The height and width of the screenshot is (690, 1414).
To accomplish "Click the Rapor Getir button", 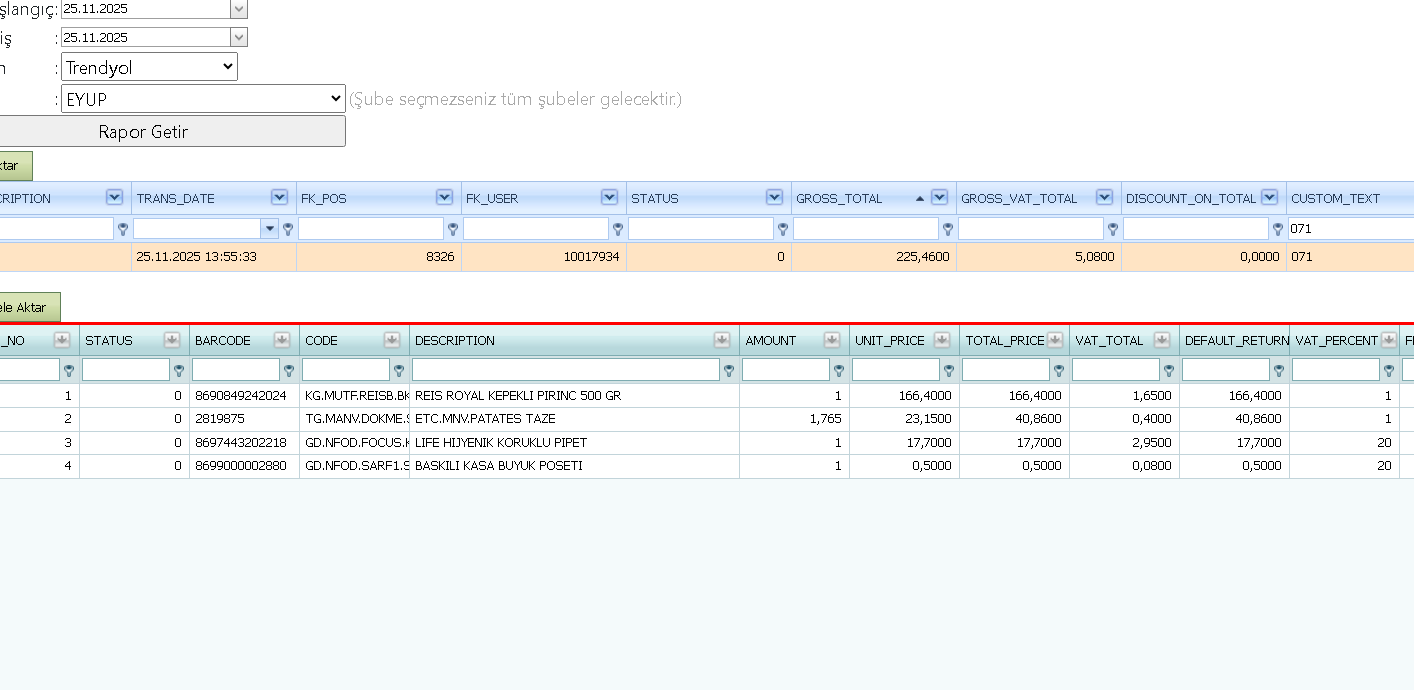I will tap(143, 131).
